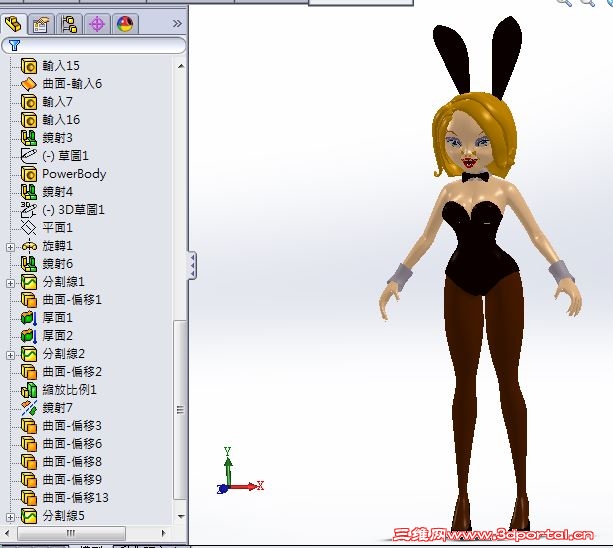Select the 曲面-偏移3 offset icon
The image size is (613, 548).
pos(29,426)
